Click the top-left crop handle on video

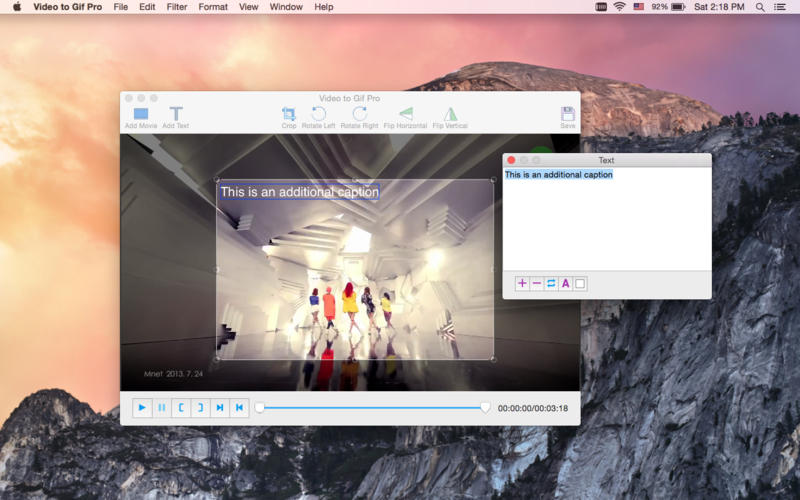217,180
